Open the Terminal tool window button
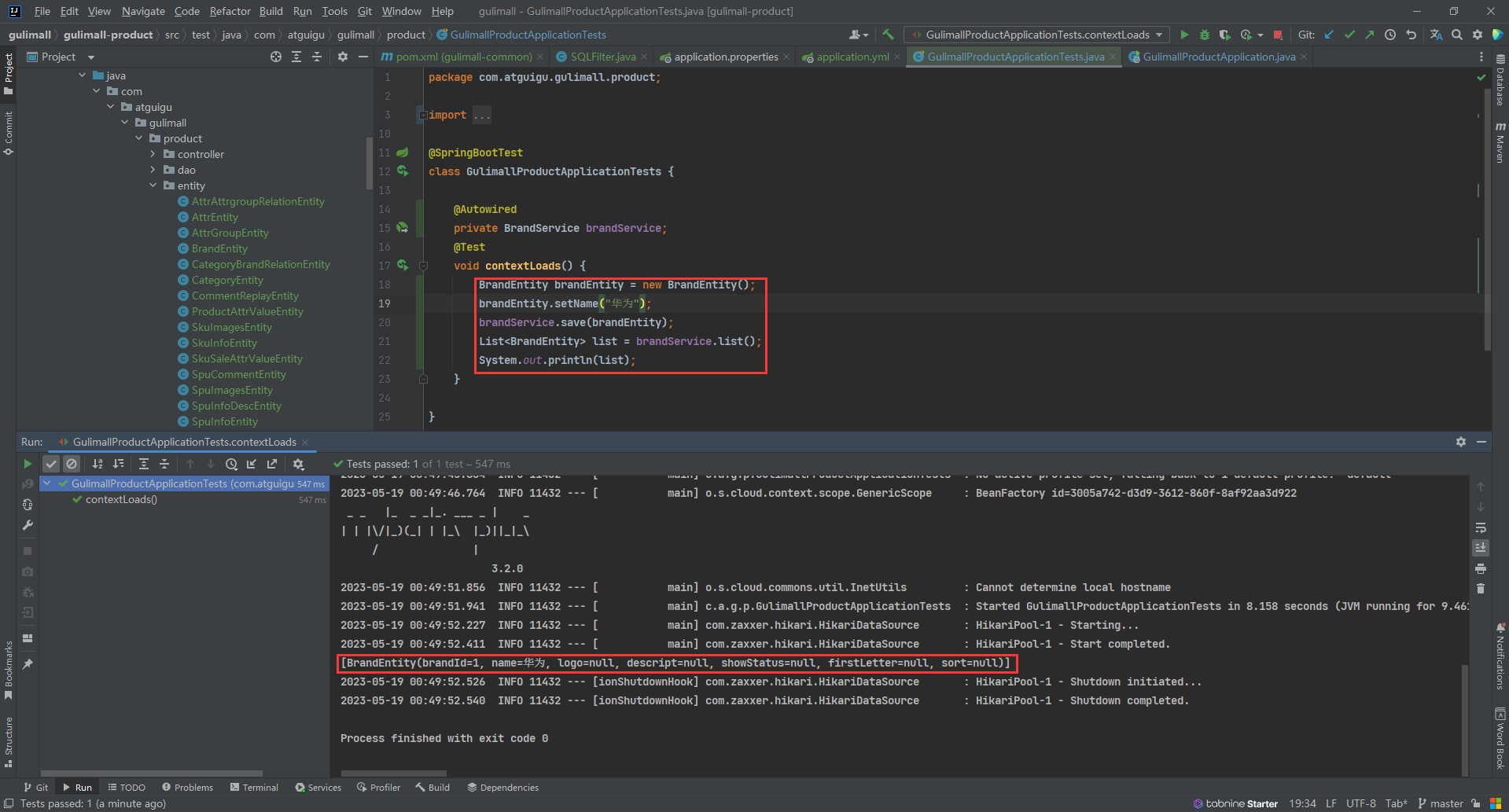 pos(254,787)
